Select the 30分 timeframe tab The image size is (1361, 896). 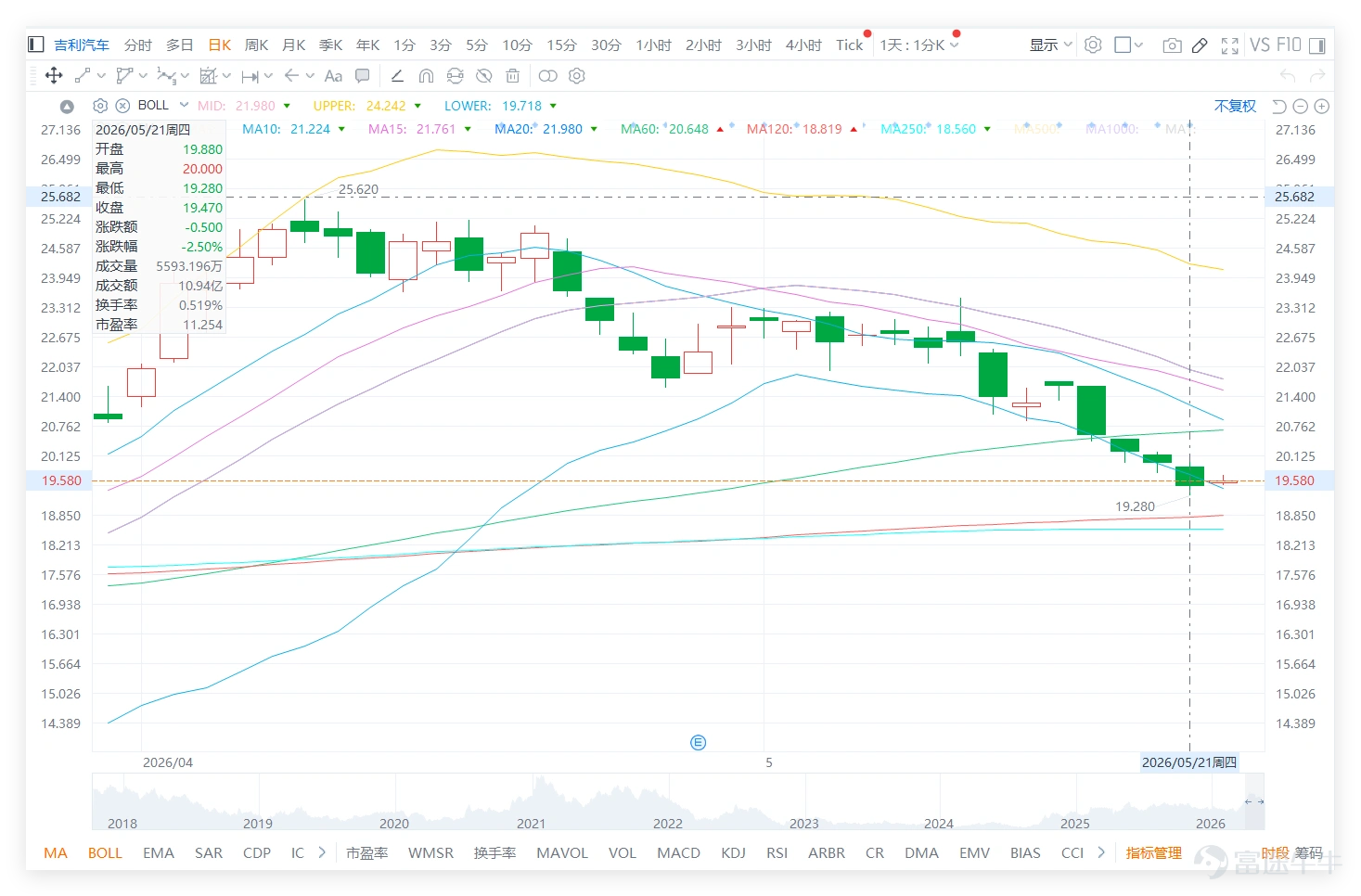(606, 45)
